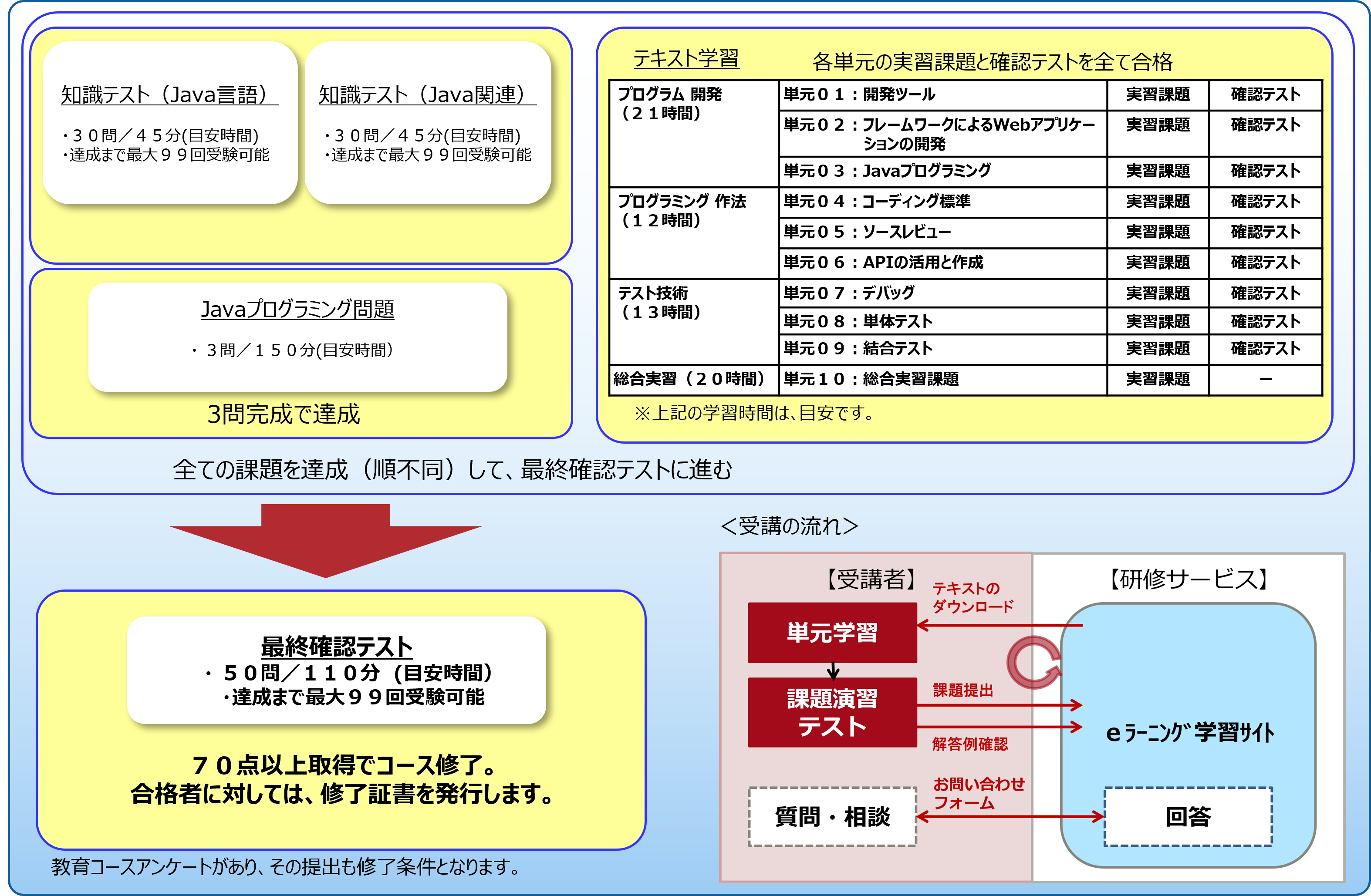Select the 単元学習 red box

point(832,632)
